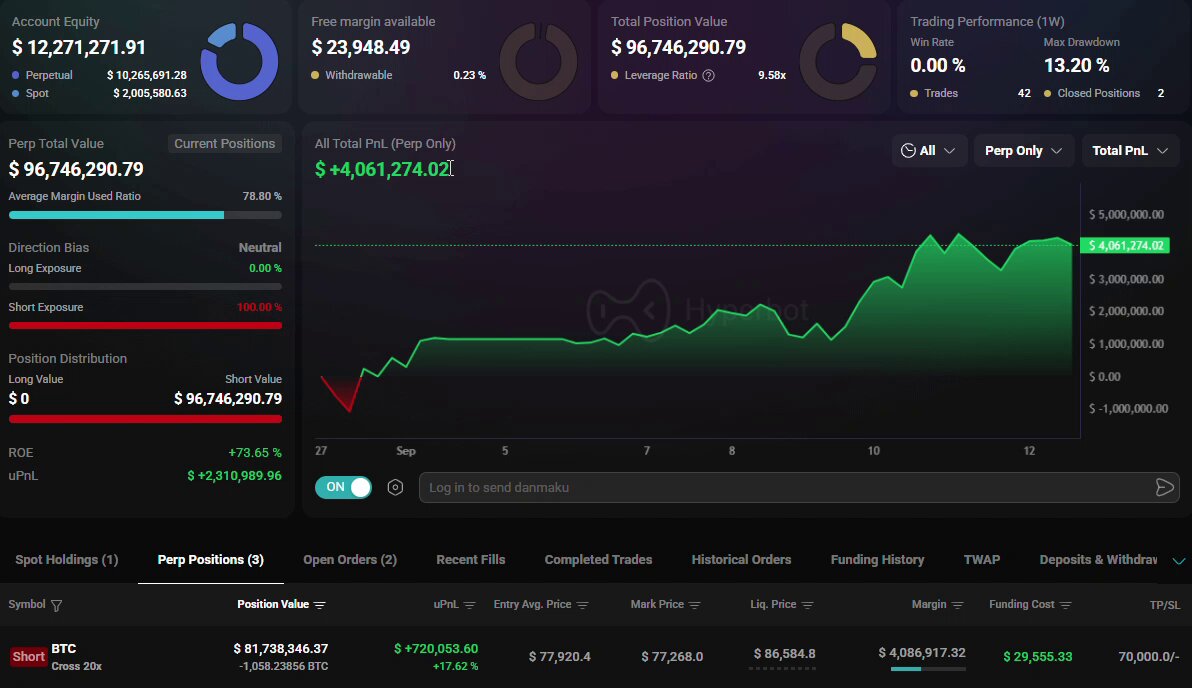
Task: Expand the tab overflow chevron
Action: (x=1178, y=560)
